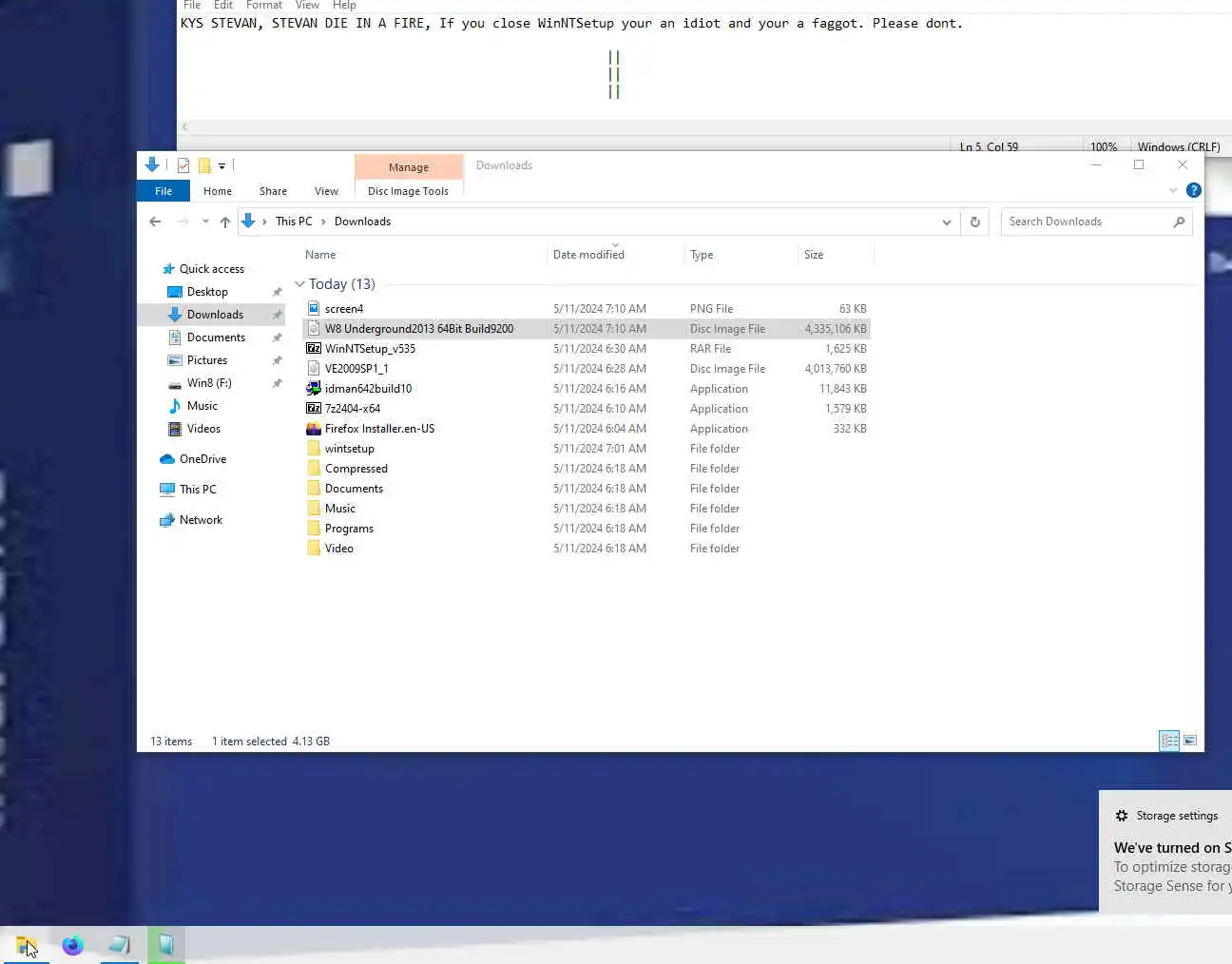Viewport: 1232px width, 964px height.
Task: Go back with the Back arrow
Action: click(x=155, y=222)
